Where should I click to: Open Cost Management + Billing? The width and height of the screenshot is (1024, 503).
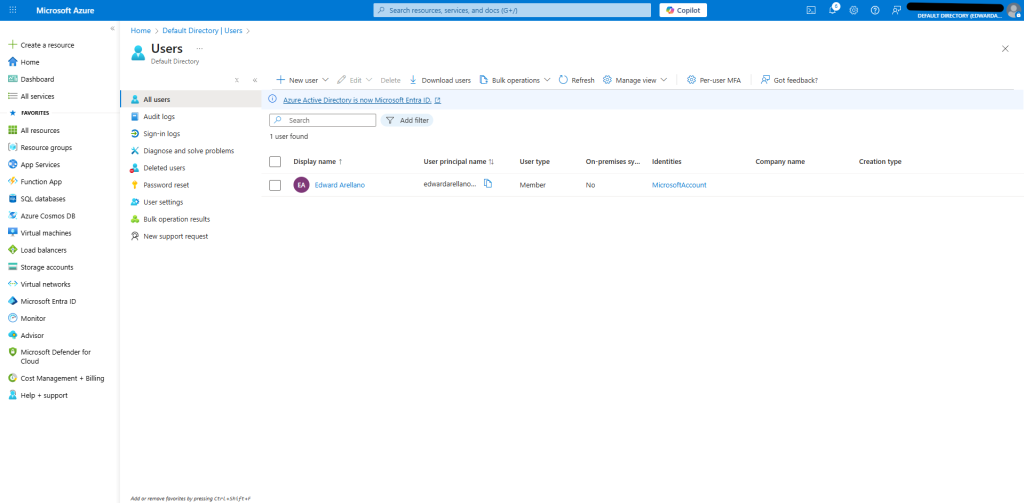coord(56,378)
